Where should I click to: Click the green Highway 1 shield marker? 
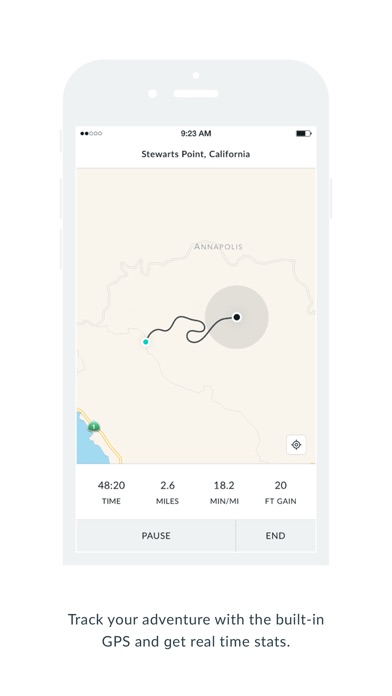click(x=94, y=427)
